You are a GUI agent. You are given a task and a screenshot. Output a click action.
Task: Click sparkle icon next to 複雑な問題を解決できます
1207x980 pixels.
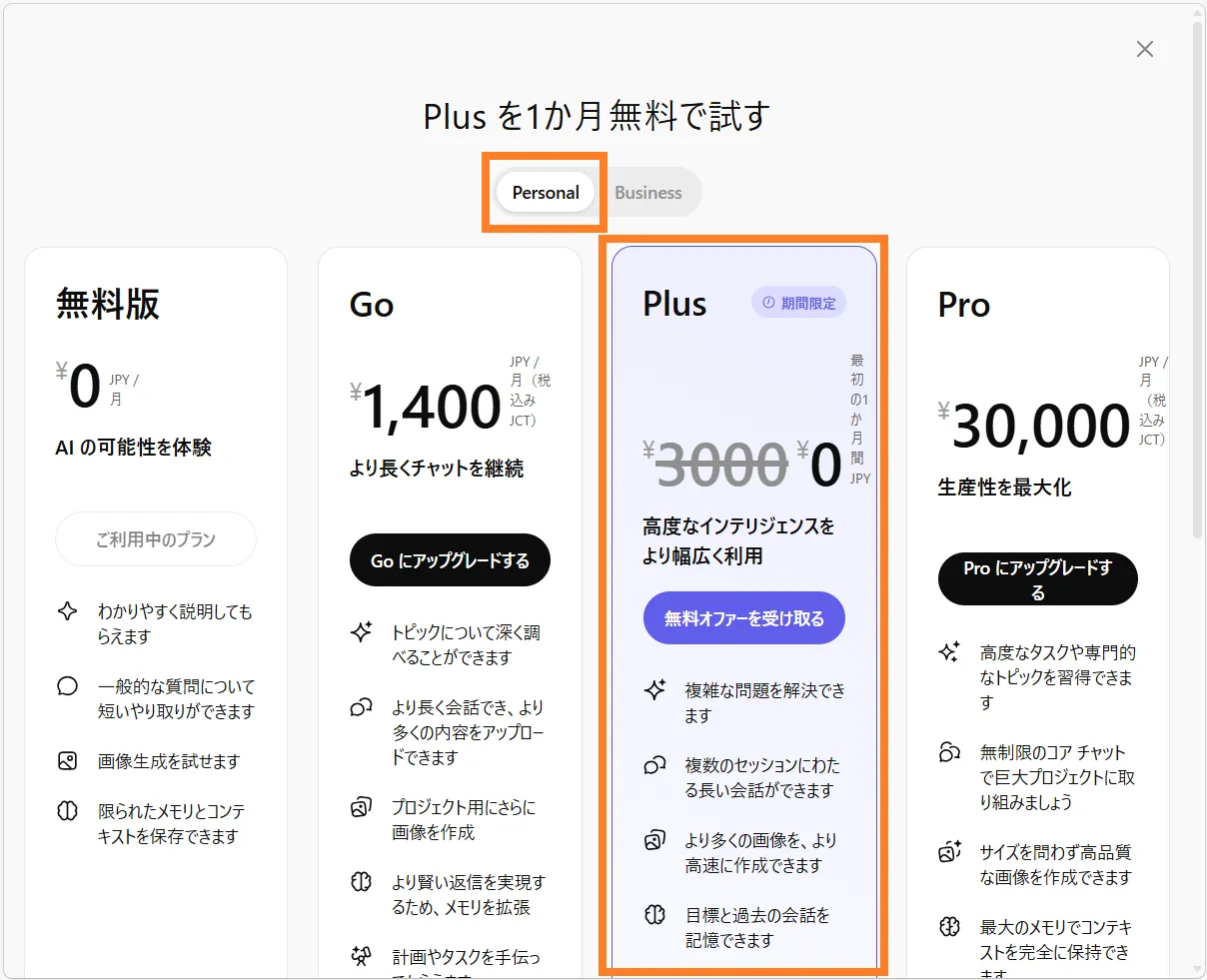pos(654,690)
